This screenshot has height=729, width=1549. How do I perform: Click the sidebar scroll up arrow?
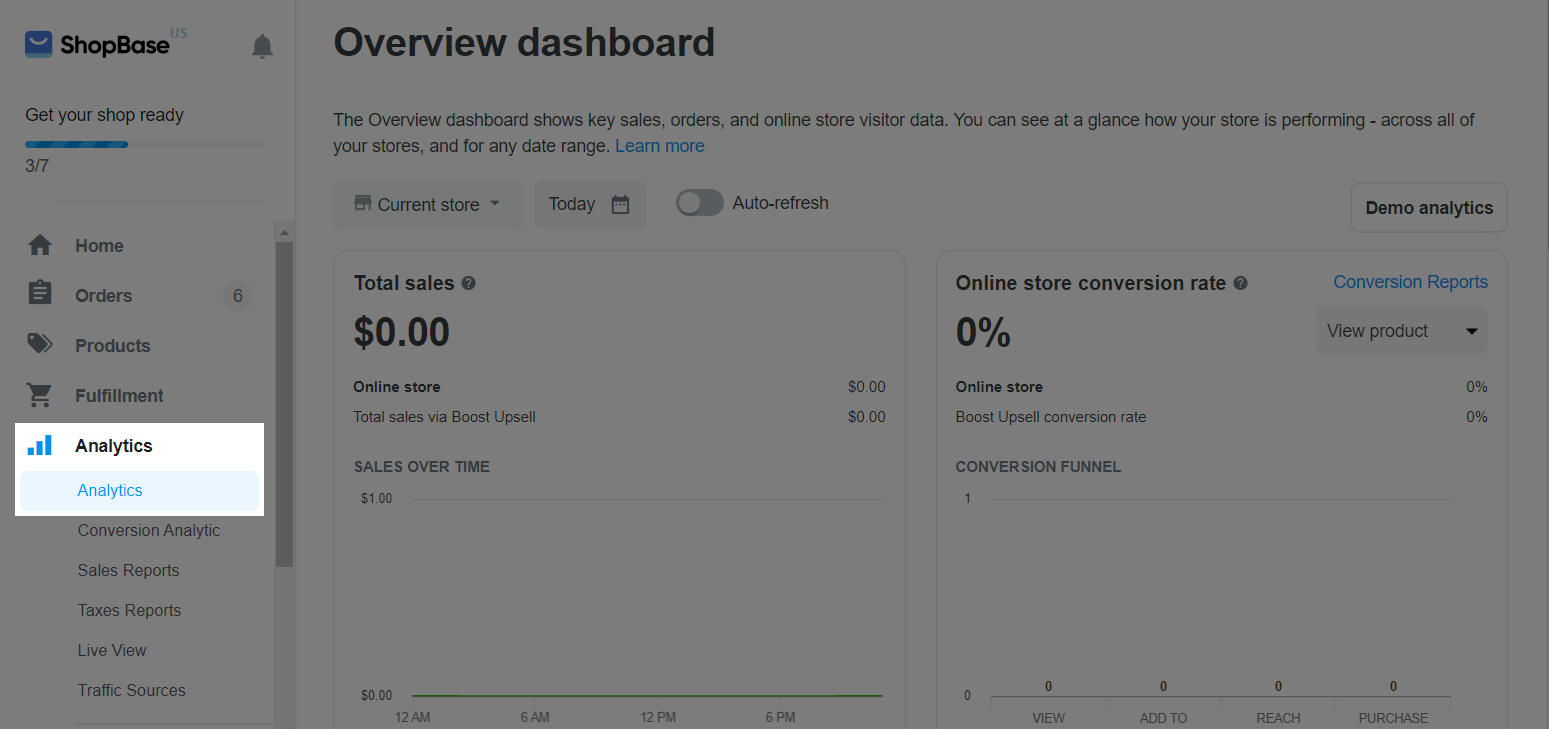284,232
